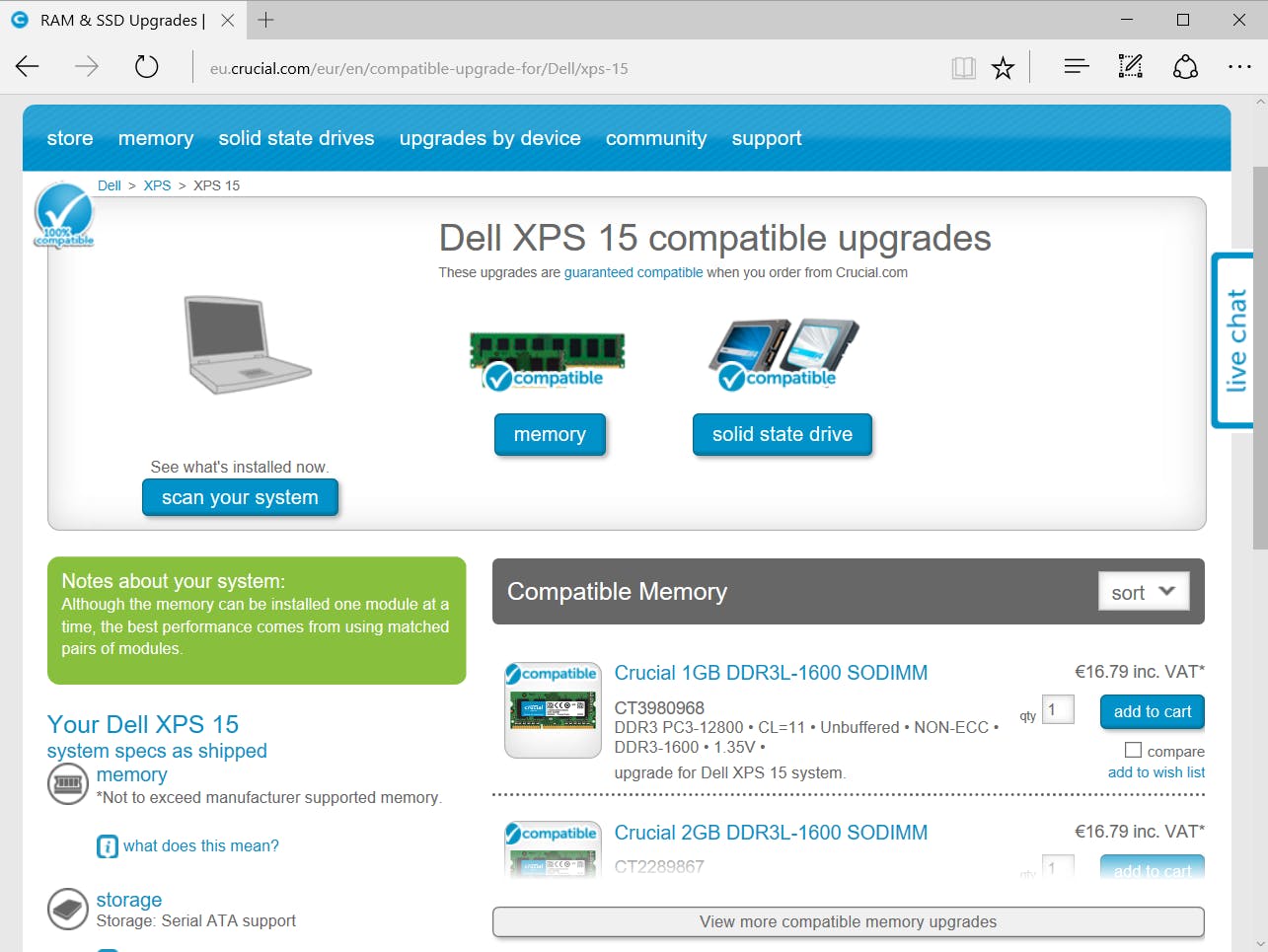
Task: Check the compare box for Crucial 1GB
Action: (x=1133, y=751)
